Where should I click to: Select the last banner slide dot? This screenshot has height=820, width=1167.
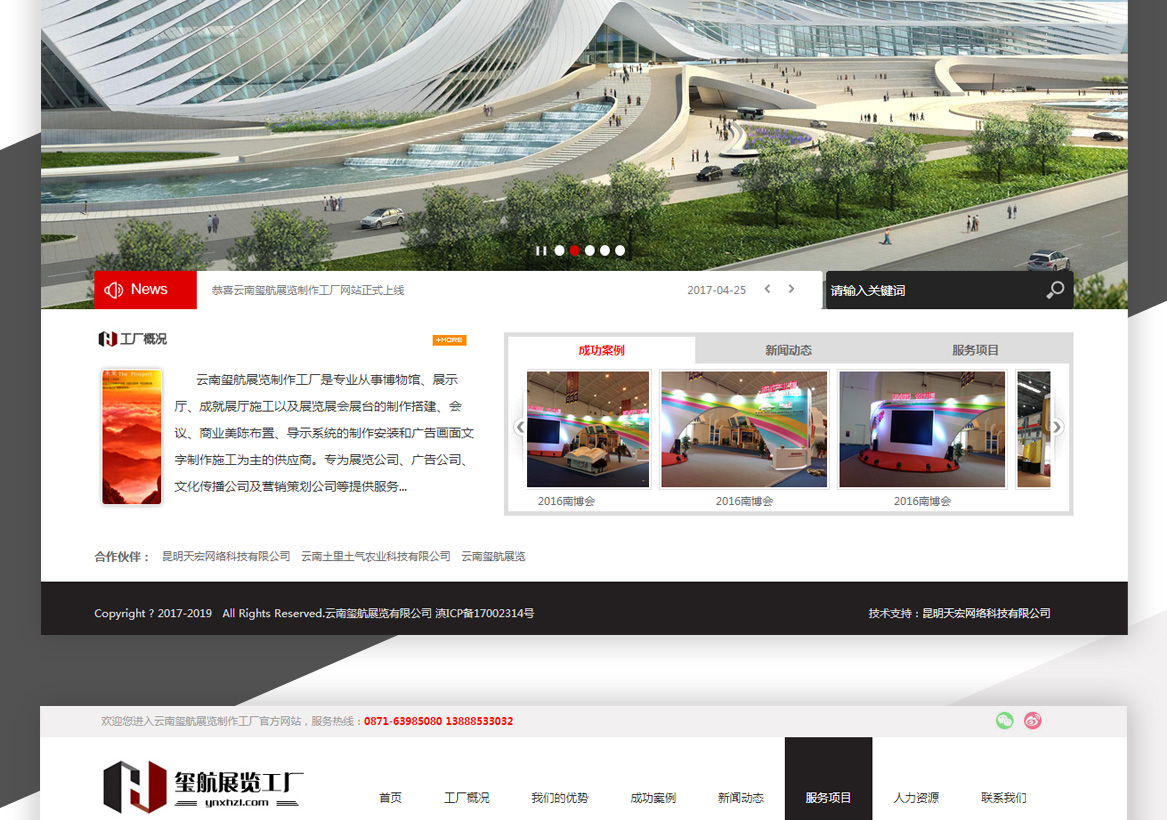pos(620,251)
